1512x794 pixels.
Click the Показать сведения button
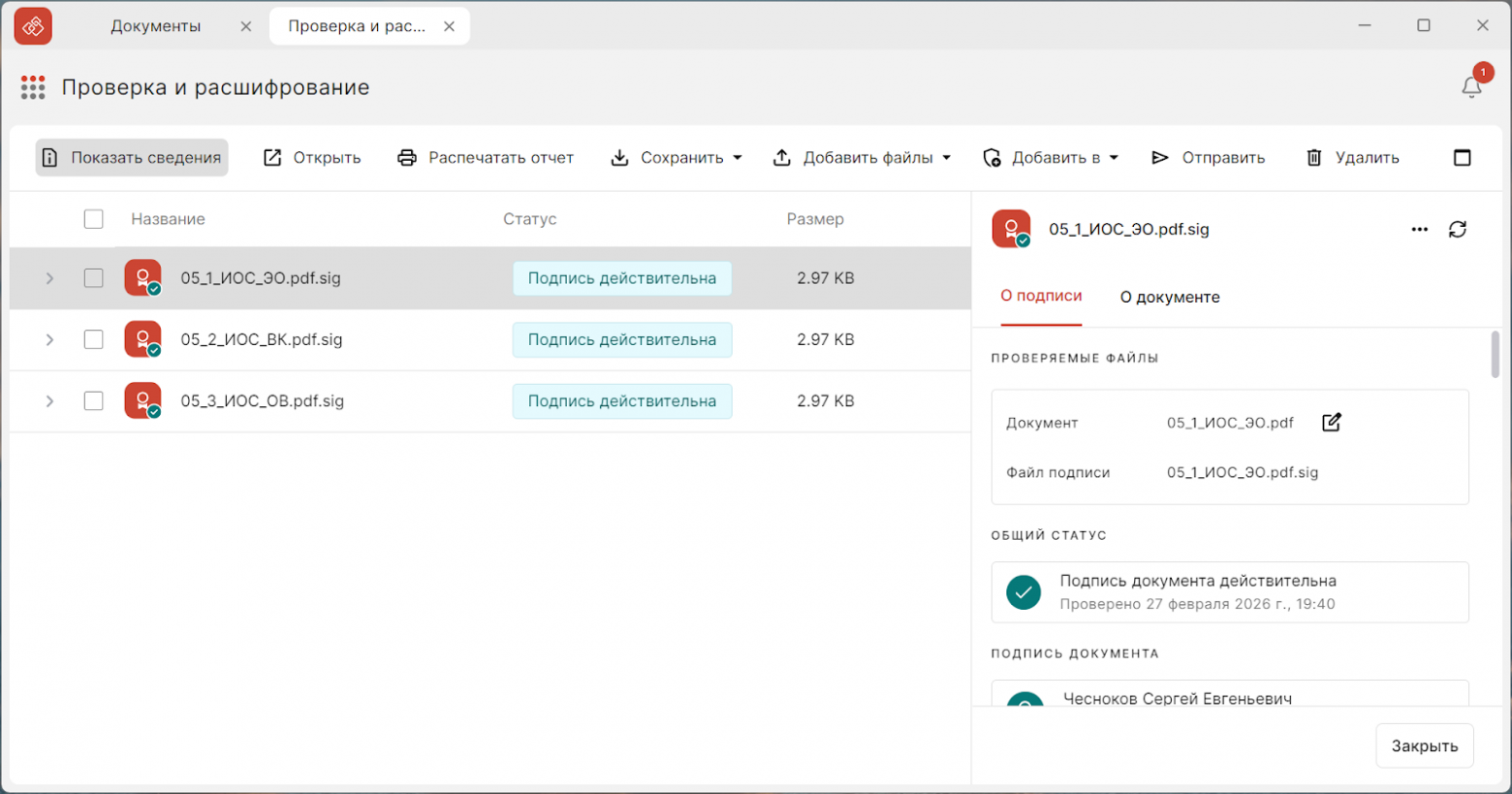[132, 158]
